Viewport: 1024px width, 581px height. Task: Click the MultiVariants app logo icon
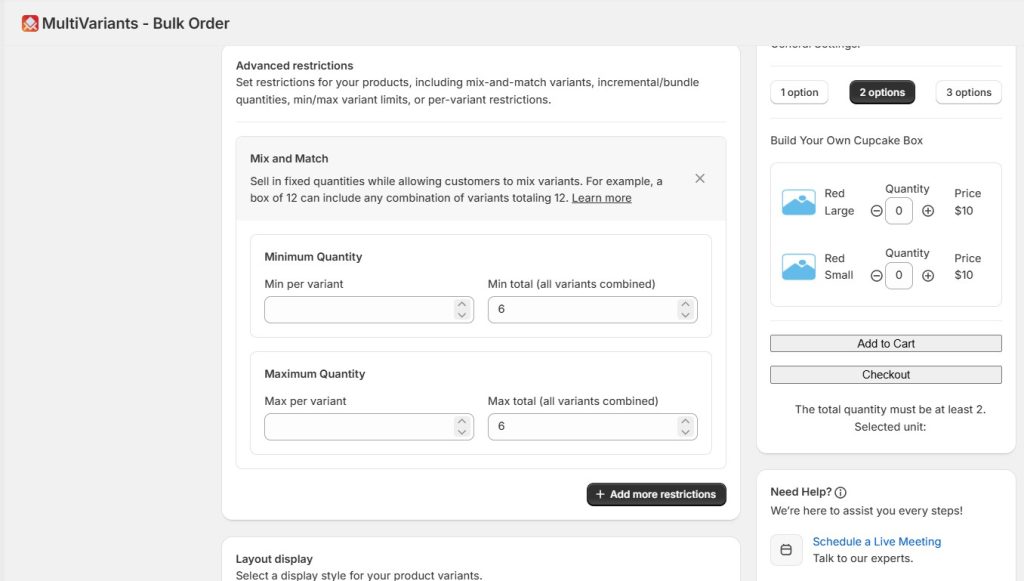coord(30,23)
